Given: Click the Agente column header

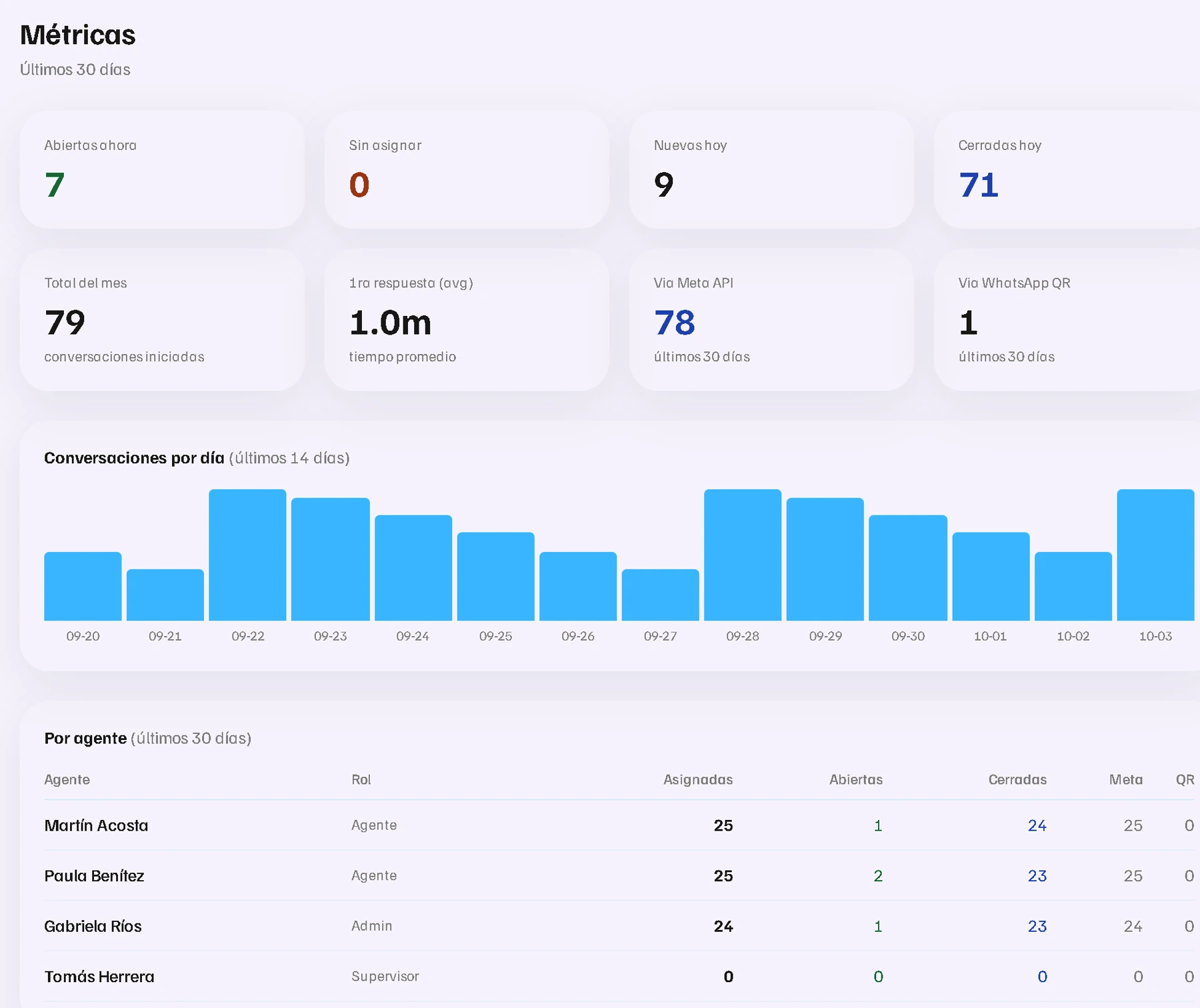Looking at the screenshot, I should click(67, 779).
